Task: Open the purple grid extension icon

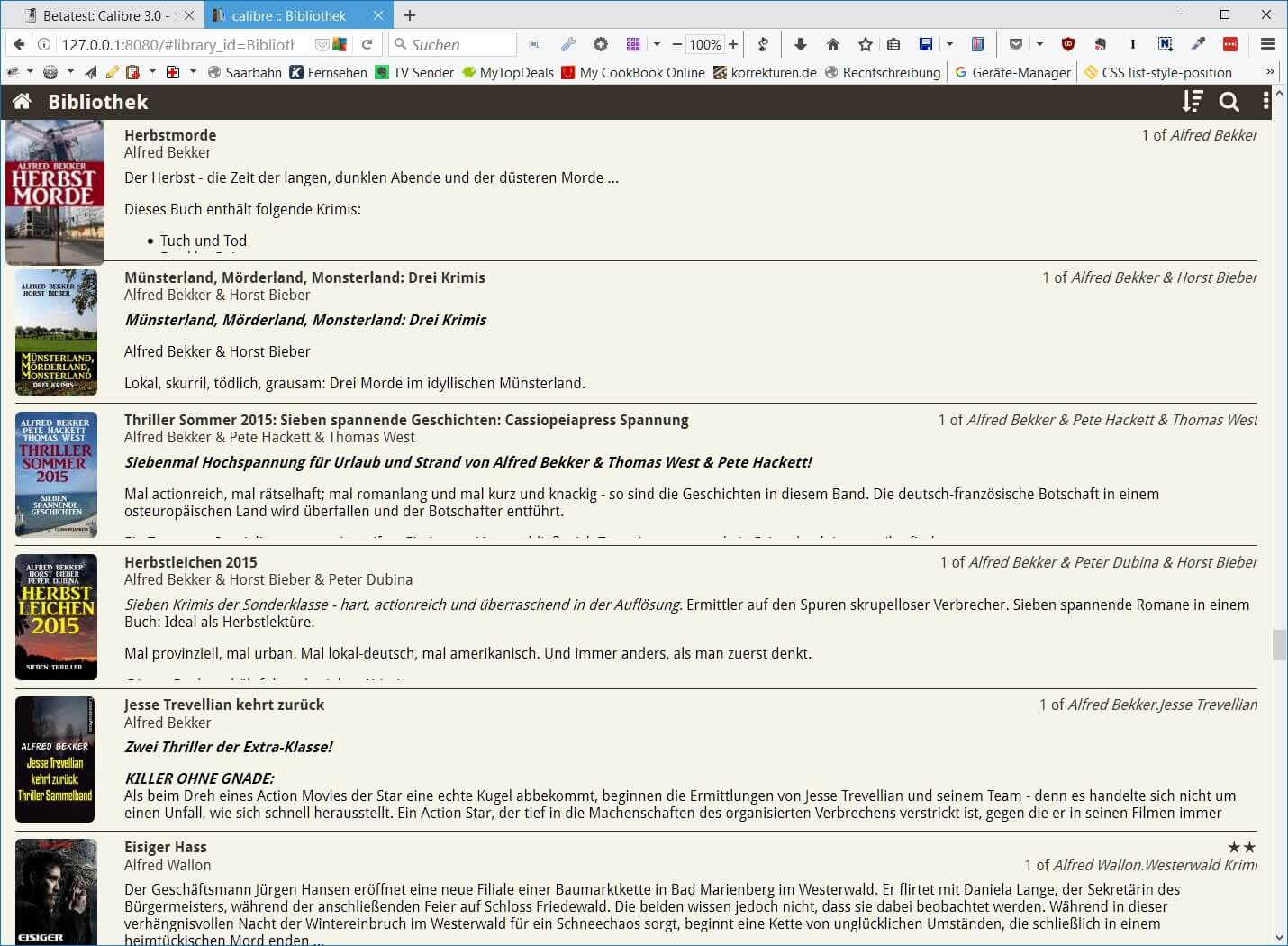Action: (x=633, y=44)
